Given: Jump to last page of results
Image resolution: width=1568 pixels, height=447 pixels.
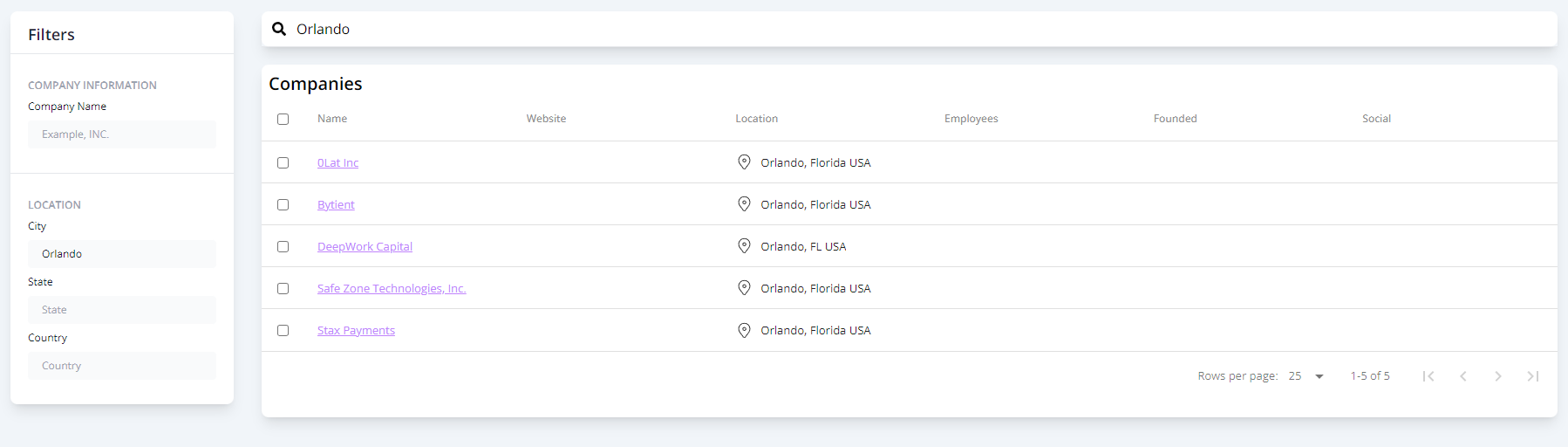Looking at the screenshot, I should (1532, 376).
